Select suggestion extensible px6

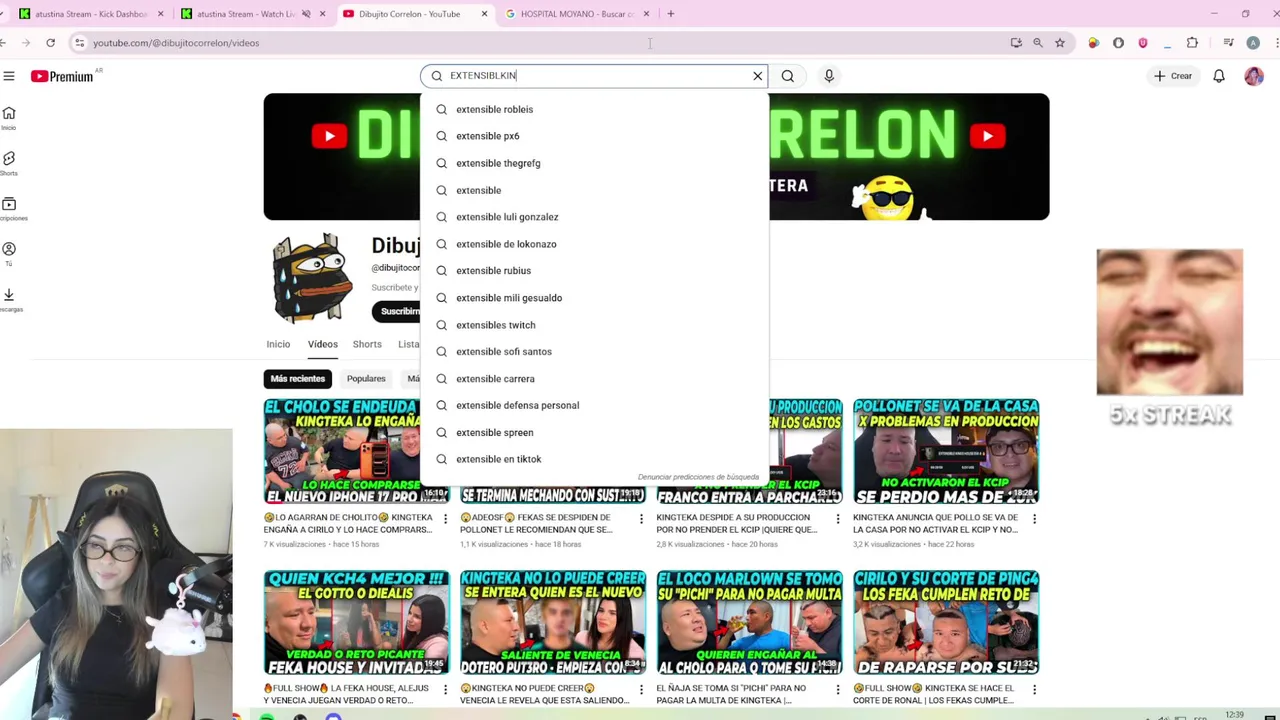pos(595,136)
